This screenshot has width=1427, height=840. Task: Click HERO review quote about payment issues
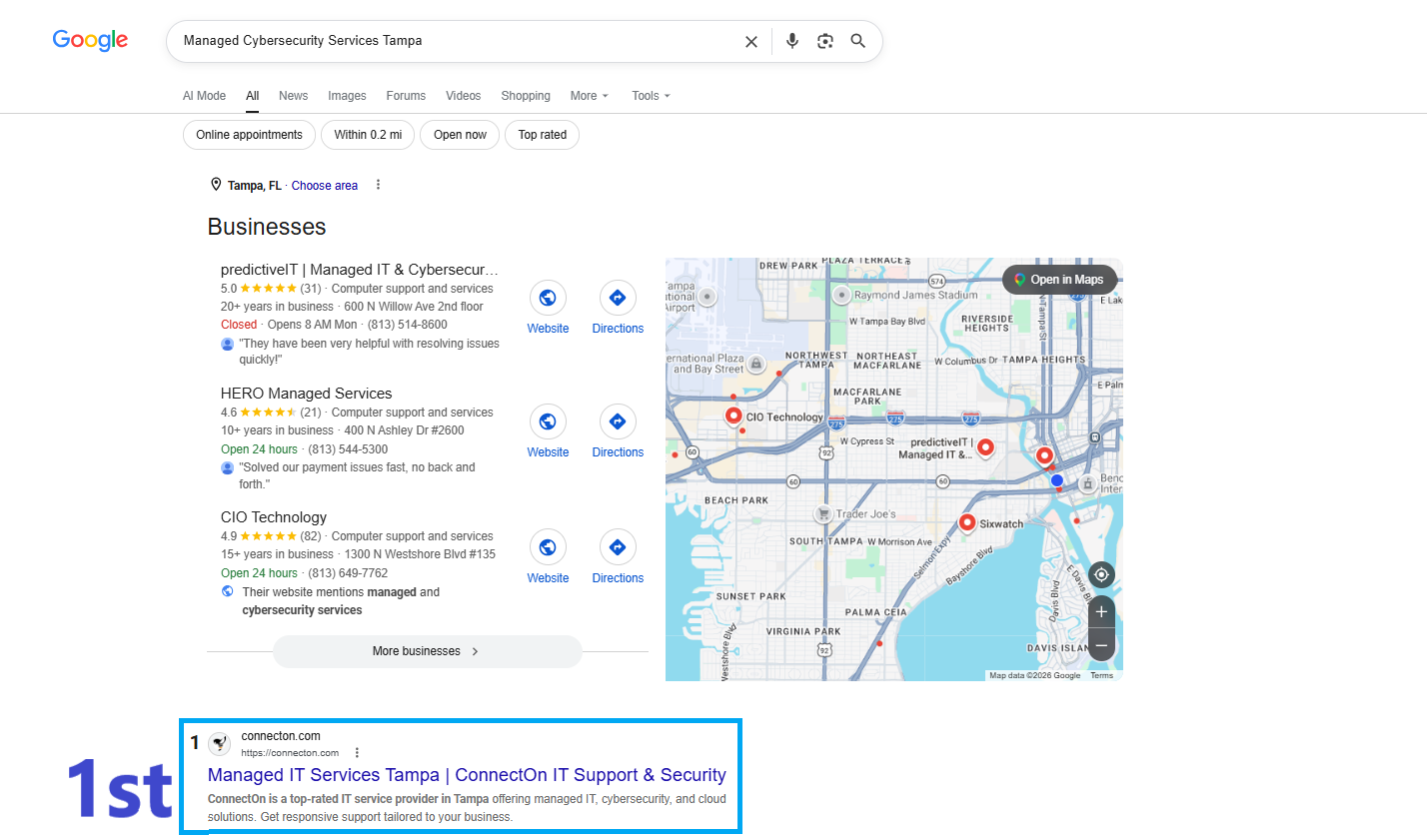(x=357, y=475)
